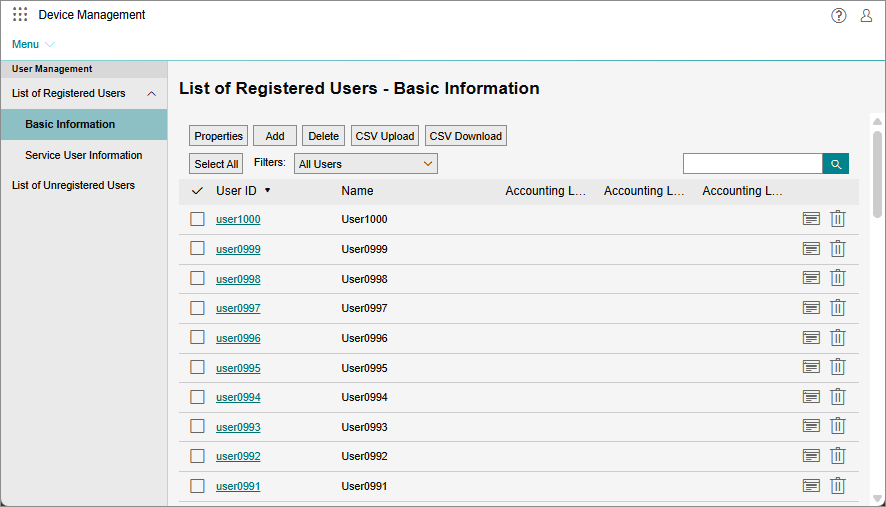
Task: Click the search magnifier button
Action: 835,164
